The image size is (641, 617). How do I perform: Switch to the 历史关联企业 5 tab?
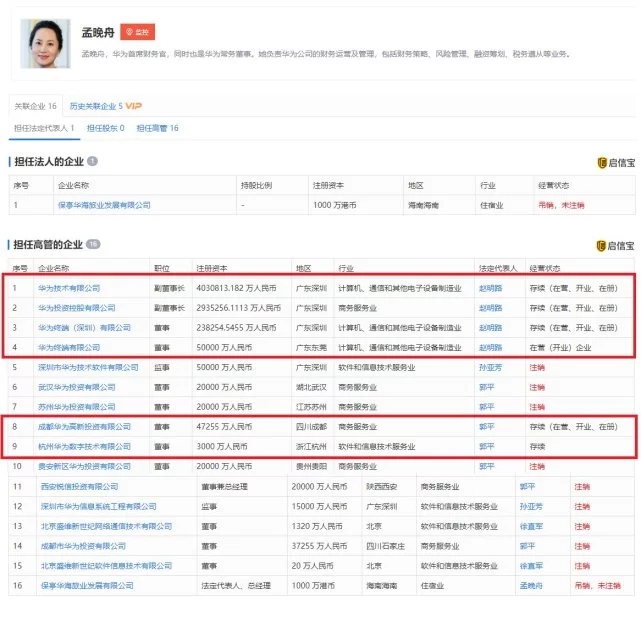[x=95, y=105]
